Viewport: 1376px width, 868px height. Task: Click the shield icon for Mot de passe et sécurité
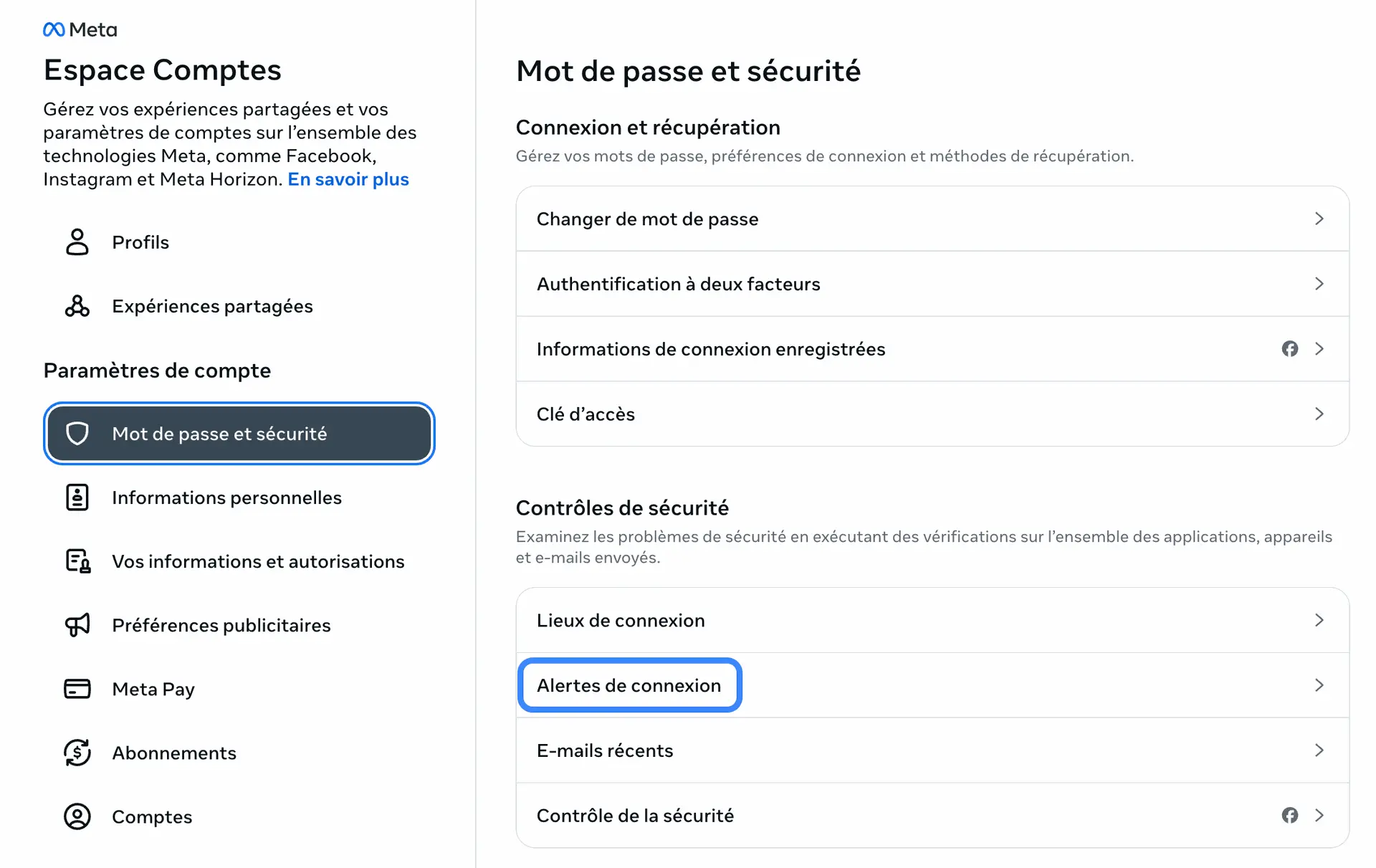(x=77, y=434)
